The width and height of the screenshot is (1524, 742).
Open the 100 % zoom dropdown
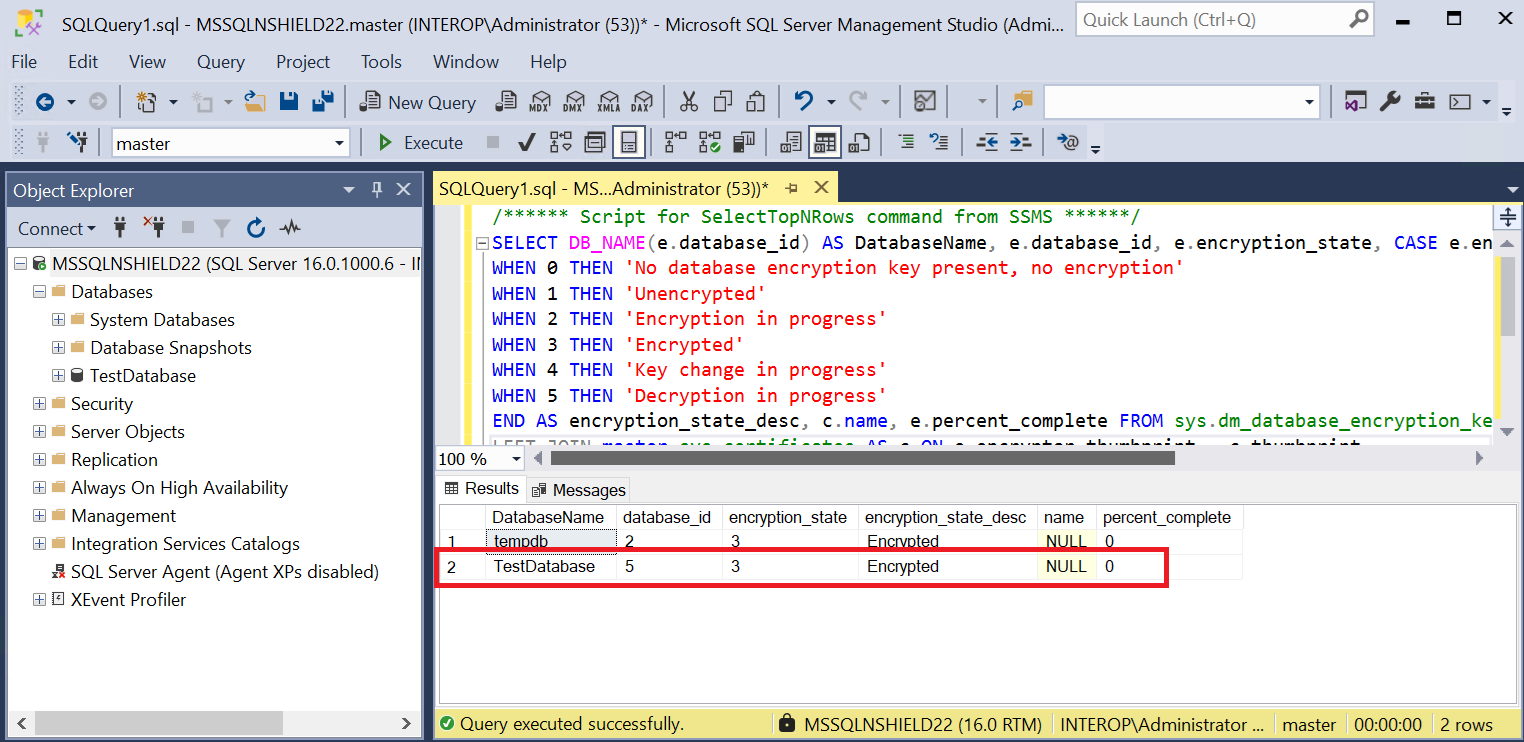pos(516,458)
